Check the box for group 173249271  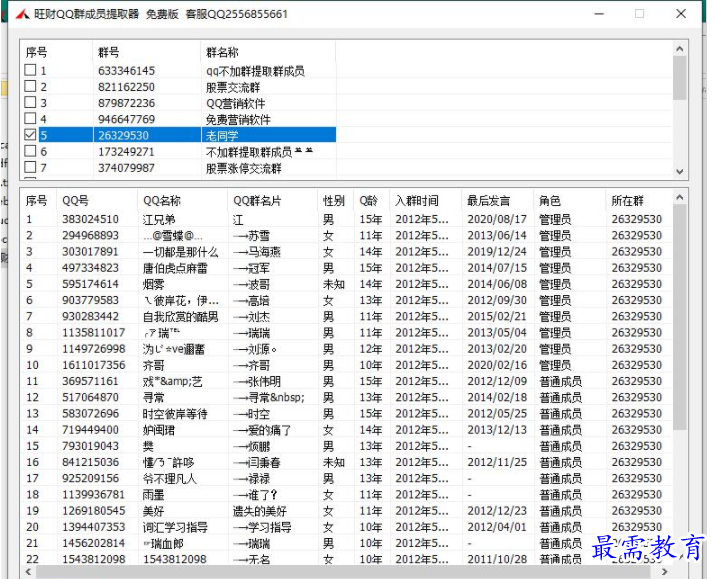point(30,151)
